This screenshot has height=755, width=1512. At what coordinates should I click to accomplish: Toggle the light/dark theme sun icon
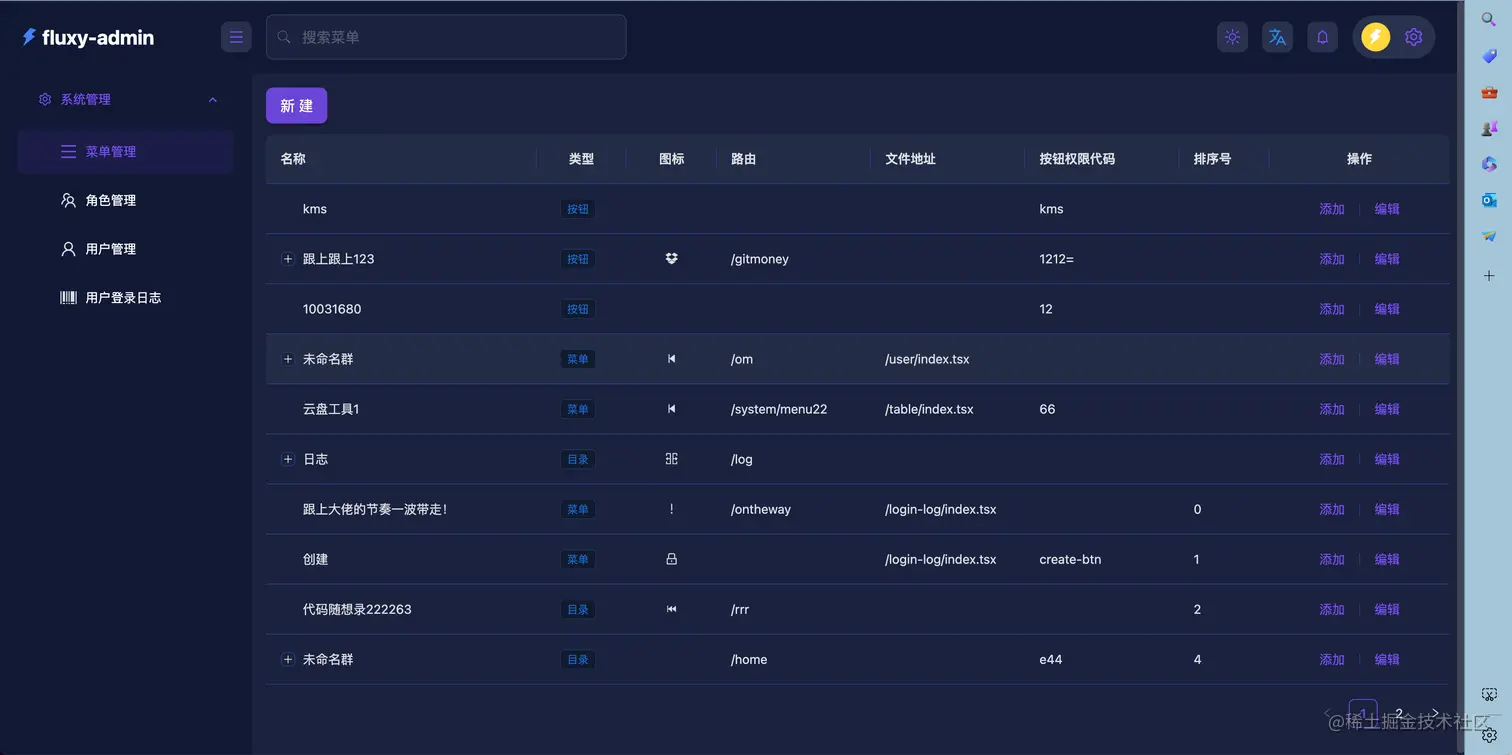pos(1232,37)
